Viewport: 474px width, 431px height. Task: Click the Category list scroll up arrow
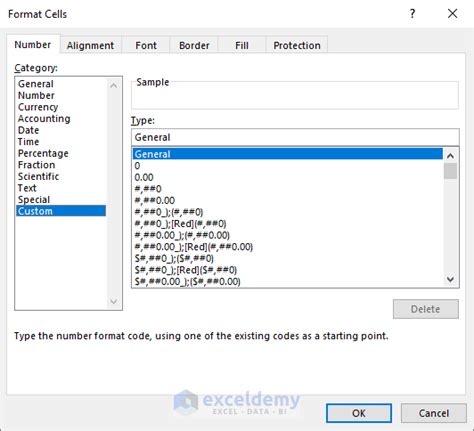click(114, 85)
